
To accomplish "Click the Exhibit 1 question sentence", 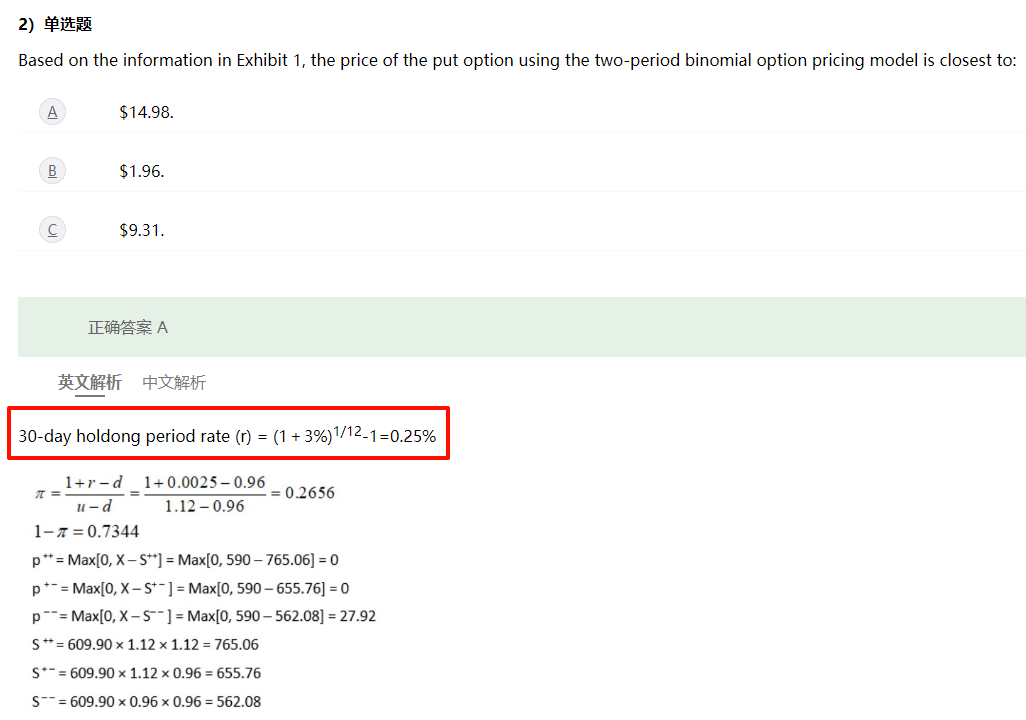I will pos(517,60).
